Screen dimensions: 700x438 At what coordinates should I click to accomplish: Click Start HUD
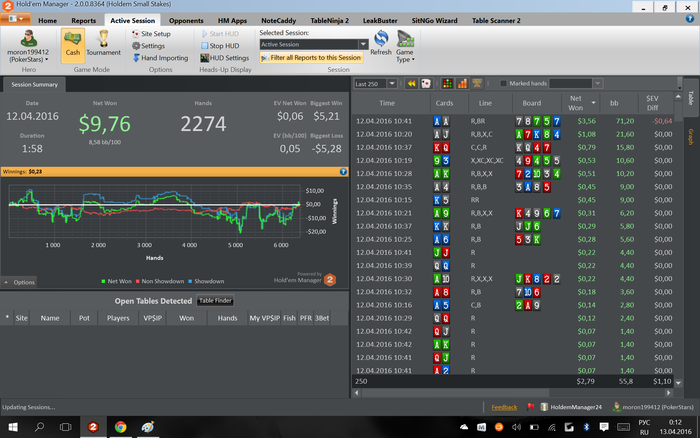pos(220,34)
